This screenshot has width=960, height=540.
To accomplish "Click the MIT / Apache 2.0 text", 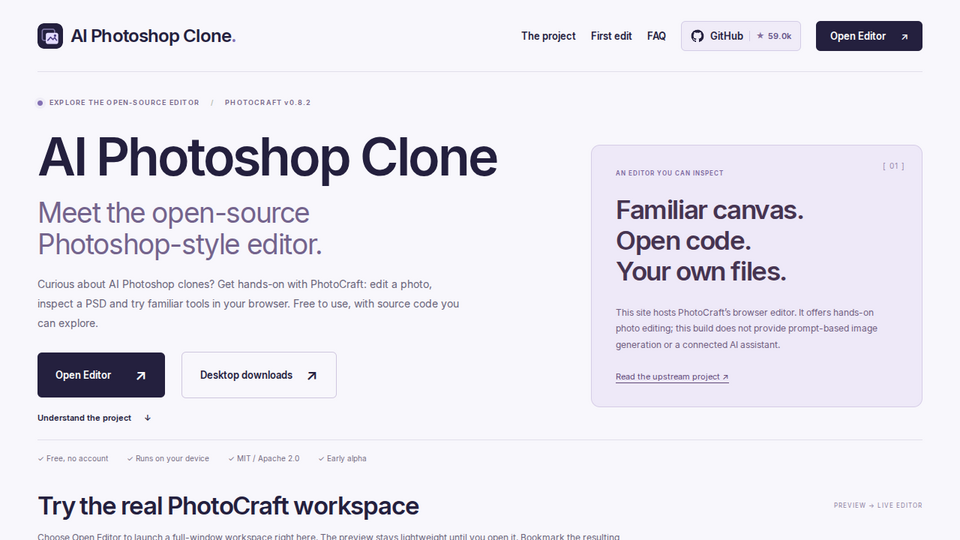I will pyautogui.click(x=268, y=459).
